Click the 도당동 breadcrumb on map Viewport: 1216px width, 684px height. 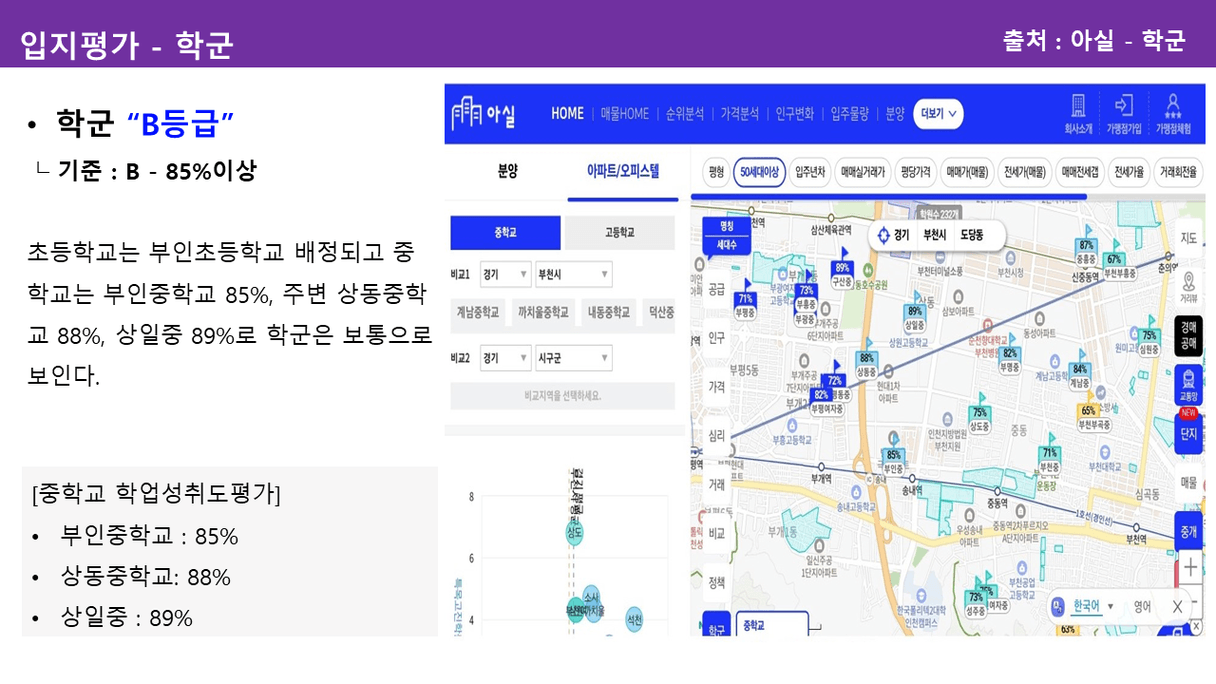point(972,236)
